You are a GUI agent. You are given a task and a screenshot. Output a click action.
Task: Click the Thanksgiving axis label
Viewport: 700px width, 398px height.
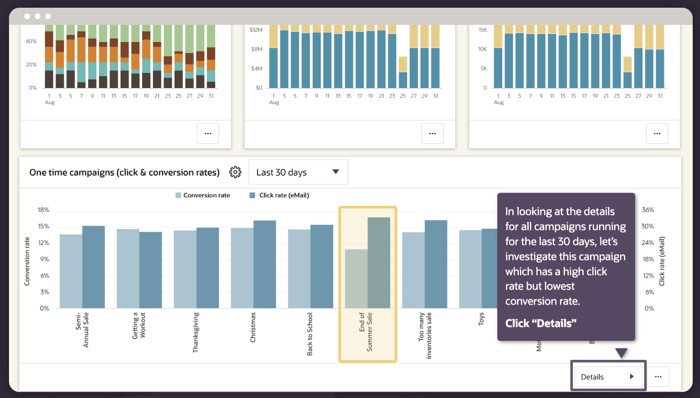click(196, 332)
